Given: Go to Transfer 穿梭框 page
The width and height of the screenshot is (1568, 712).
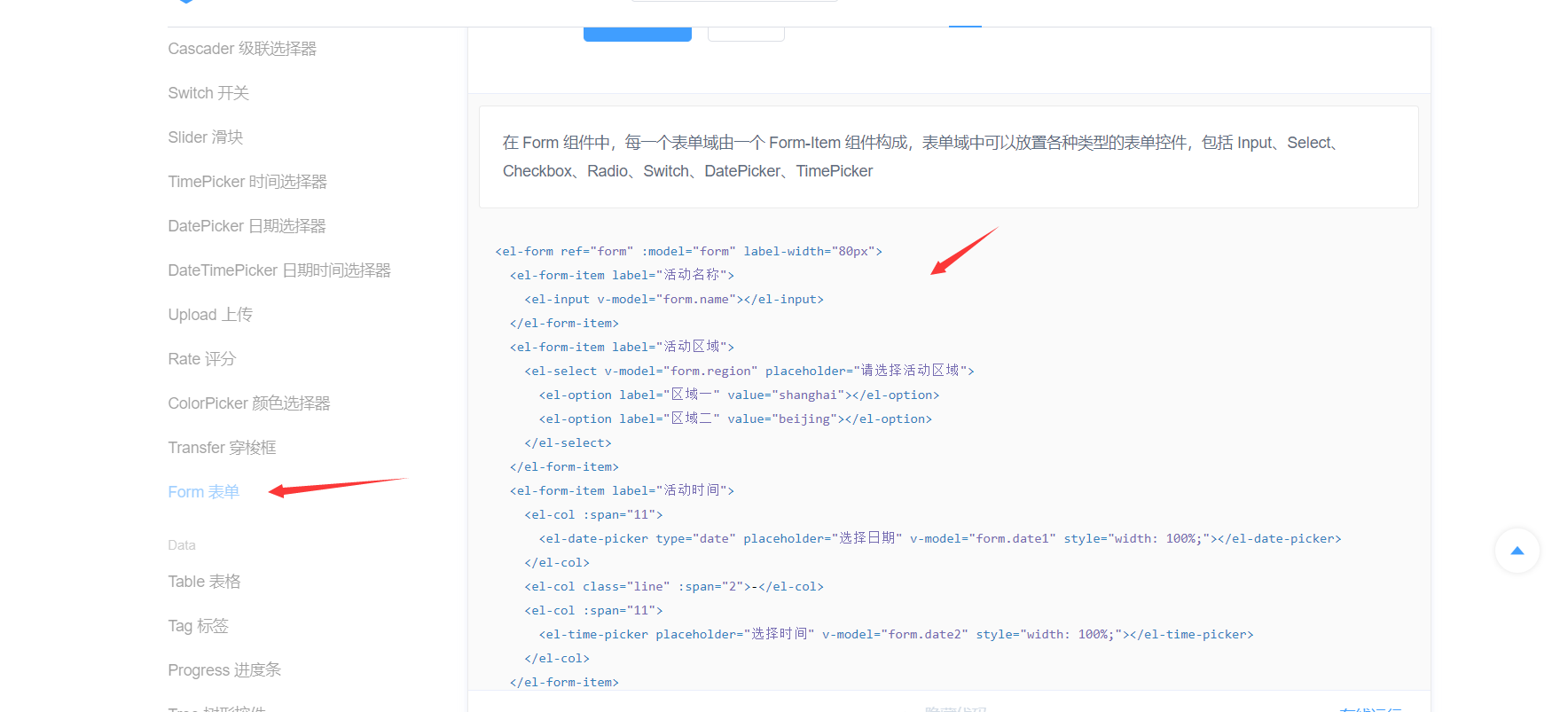Looking at the screenshot, I should tap(222, 448).
